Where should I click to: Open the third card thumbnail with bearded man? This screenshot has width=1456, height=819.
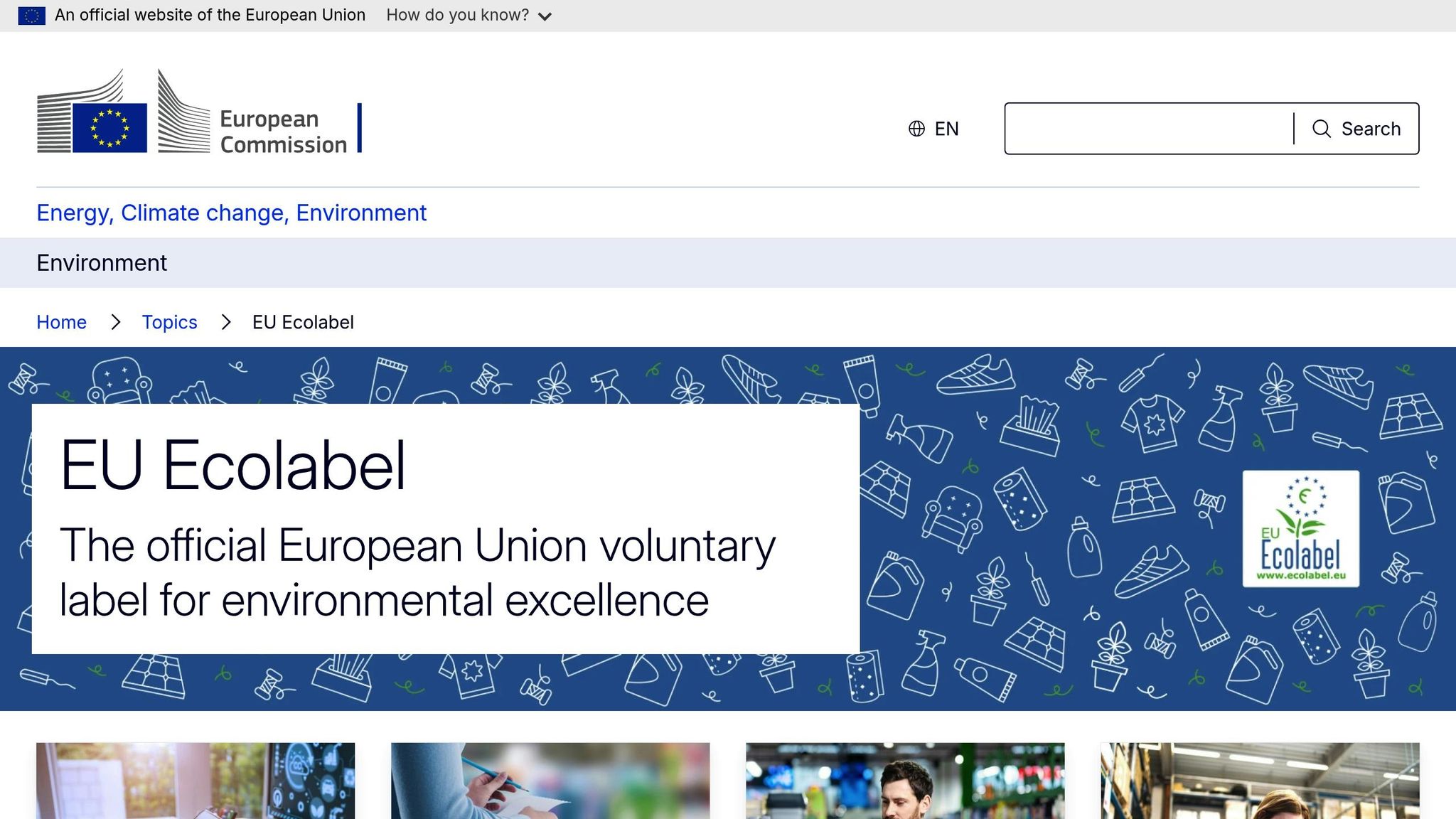[905, 781]
